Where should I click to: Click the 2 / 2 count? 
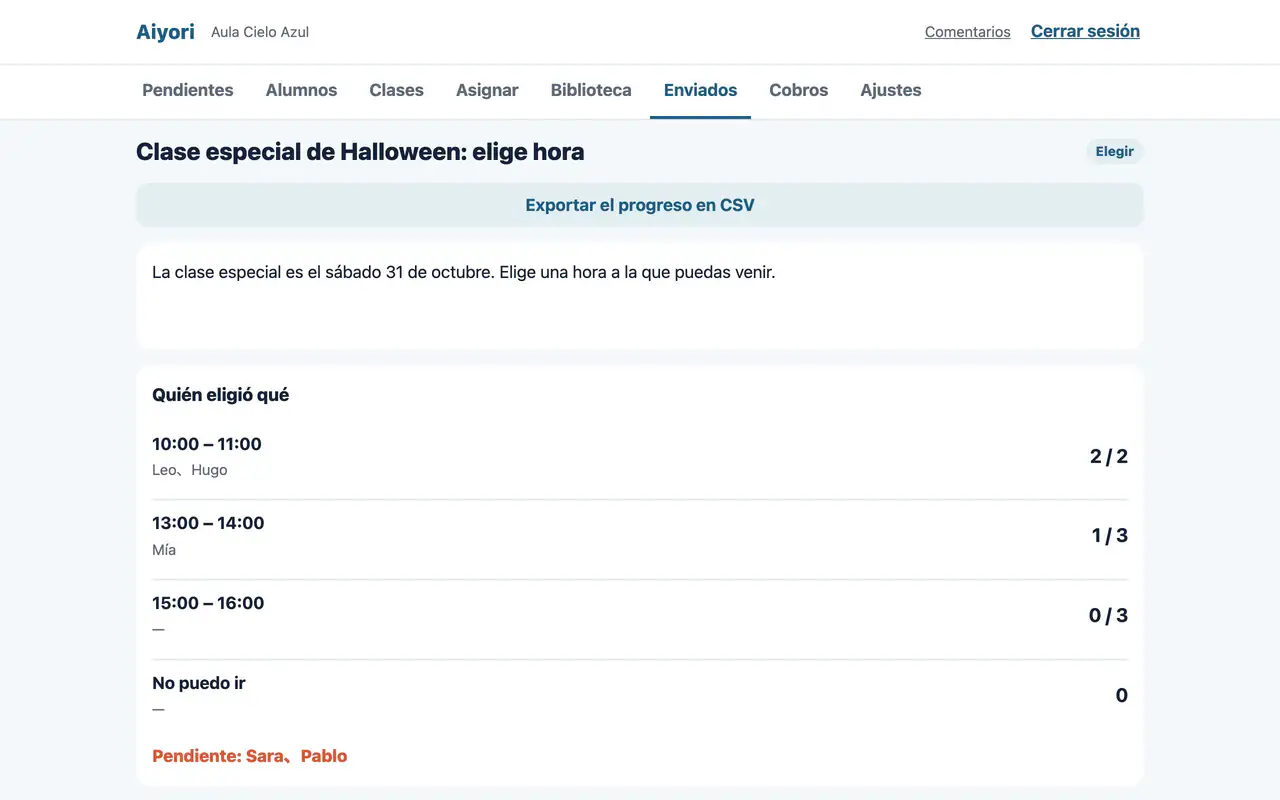click(1109, 456)
